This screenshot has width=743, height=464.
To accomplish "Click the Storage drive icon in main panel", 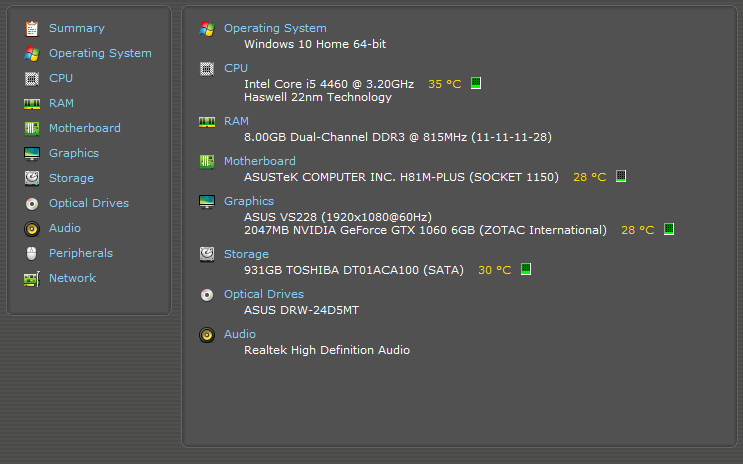I will [x=207, y=255].
